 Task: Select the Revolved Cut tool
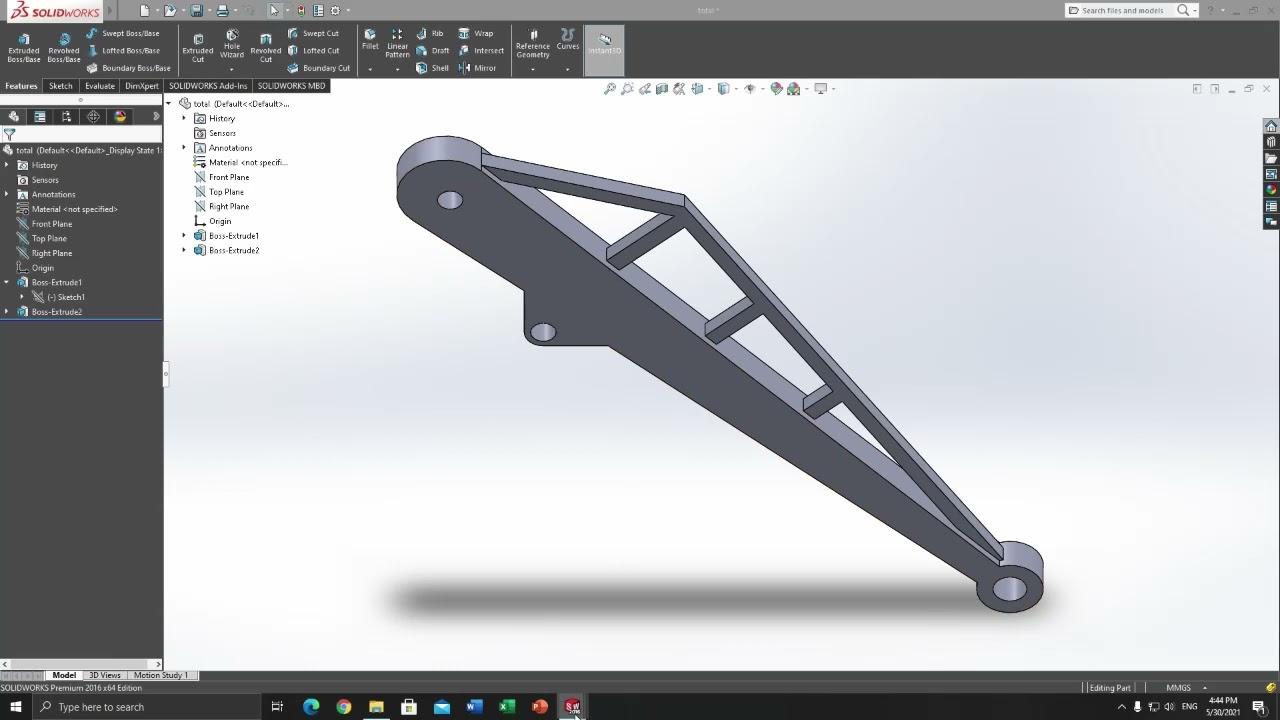coord(266,46)
